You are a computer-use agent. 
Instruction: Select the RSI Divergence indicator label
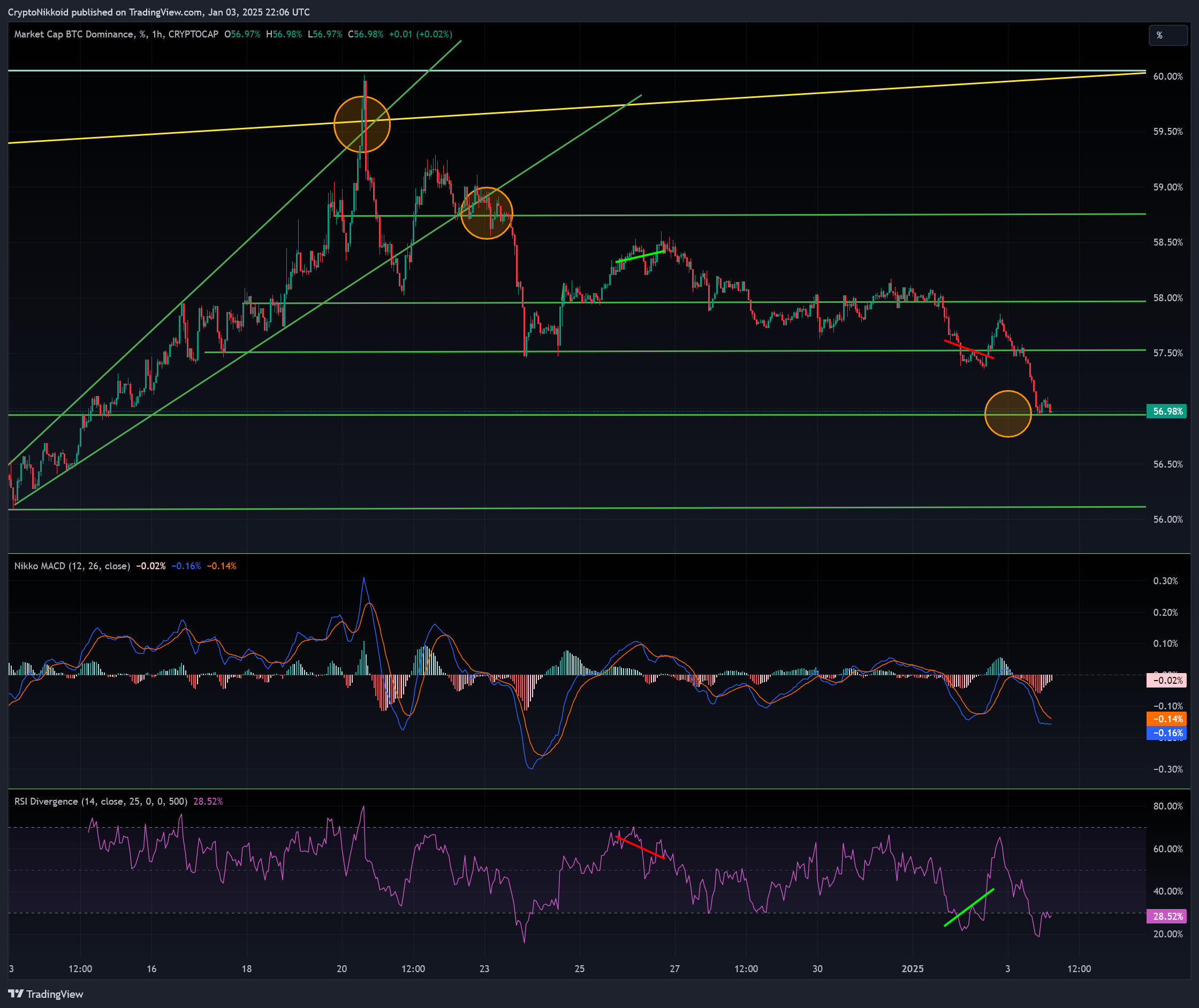coord(101,801)
